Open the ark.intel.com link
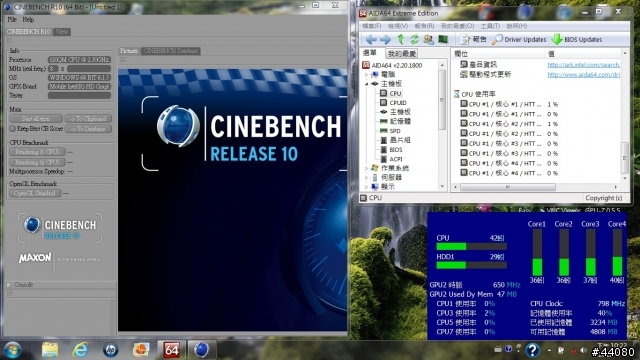This screenshot has width=640, height=360. pyautogui.click(x=583, y=64)
